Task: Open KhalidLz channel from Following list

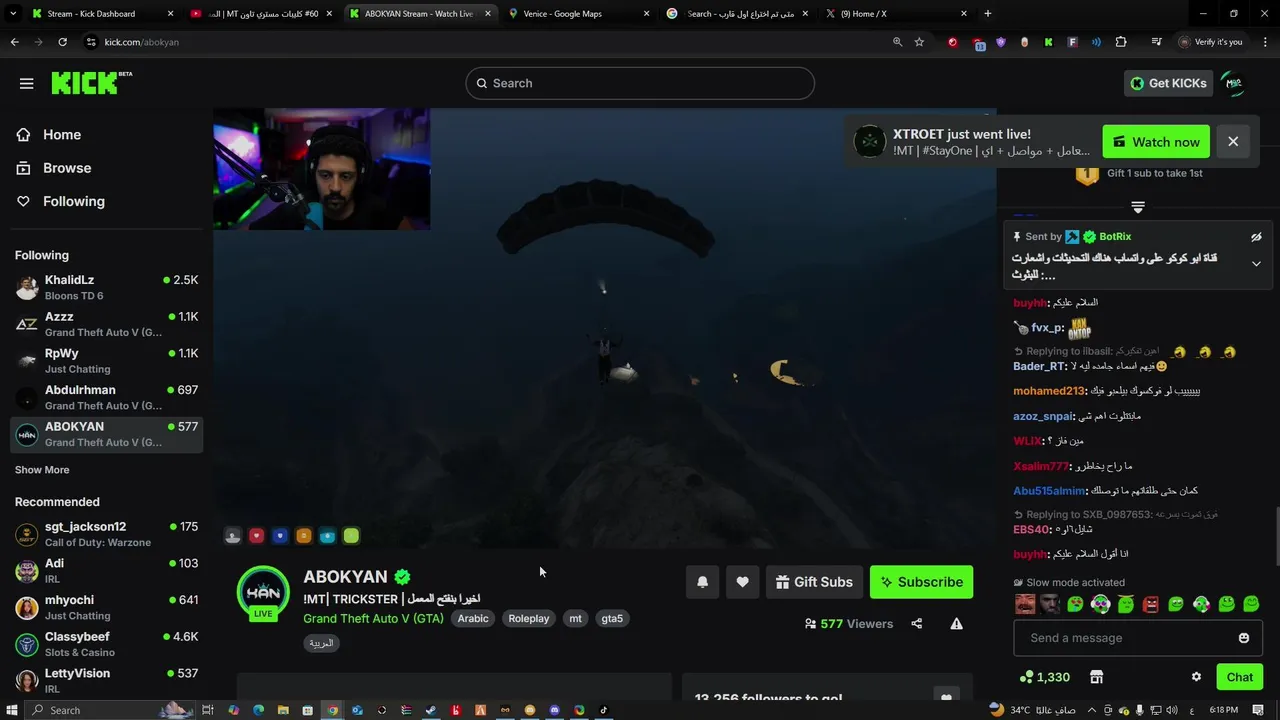Action: (x=108, y=287)
